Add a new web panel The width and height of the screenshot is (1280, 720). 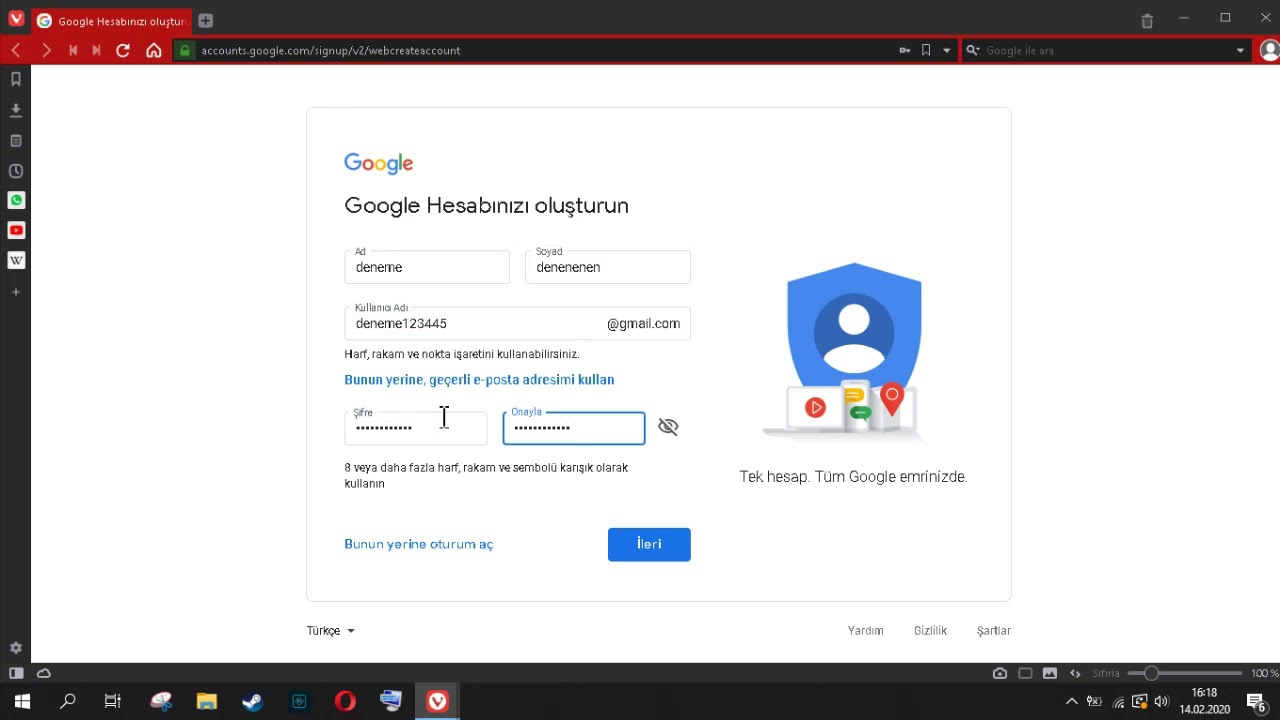pyautogui.click(x=16, y=292)
